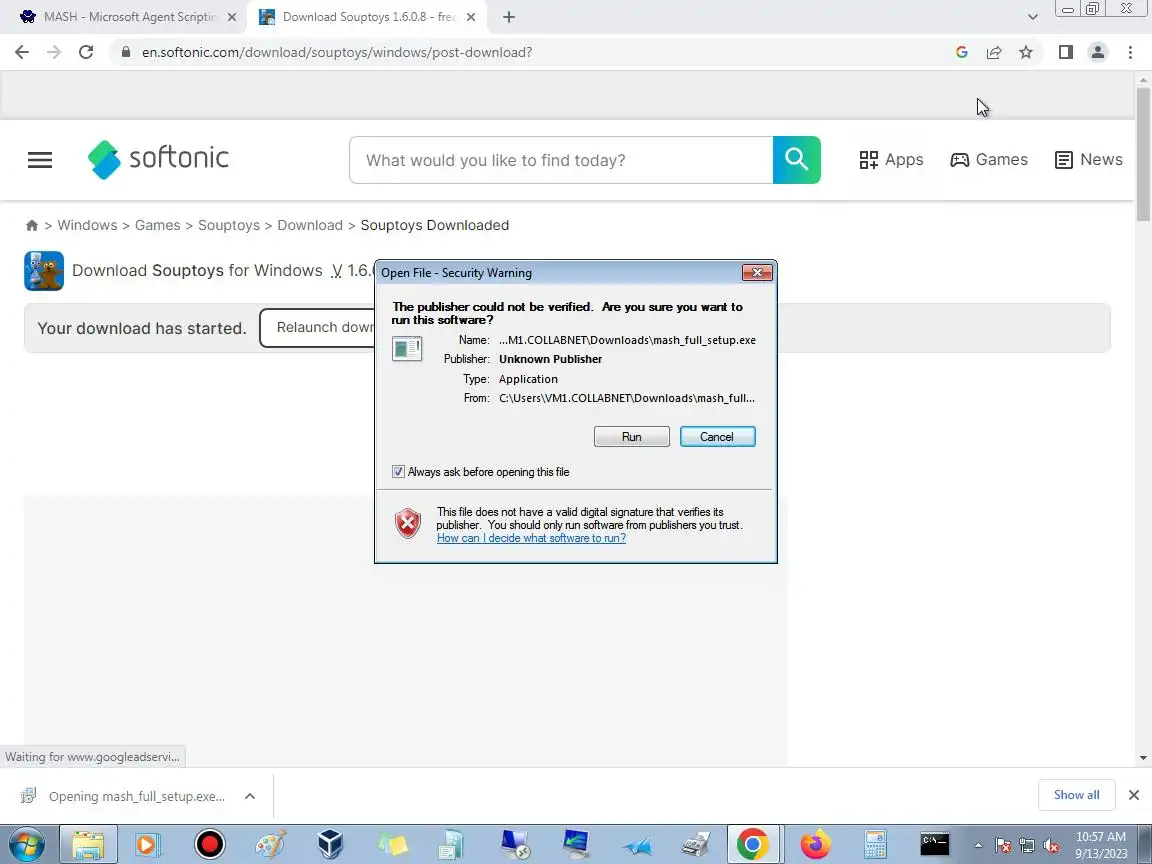The height and width of the screenshot is (864, 1152).
Task: Open Apps section in Softonic header
Action: 891,159
